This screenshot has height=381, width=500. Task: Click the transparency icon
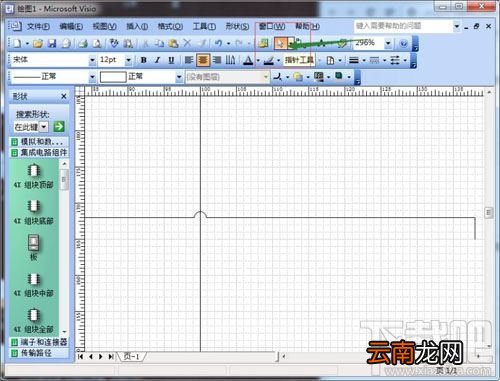(x=298, y=77)
